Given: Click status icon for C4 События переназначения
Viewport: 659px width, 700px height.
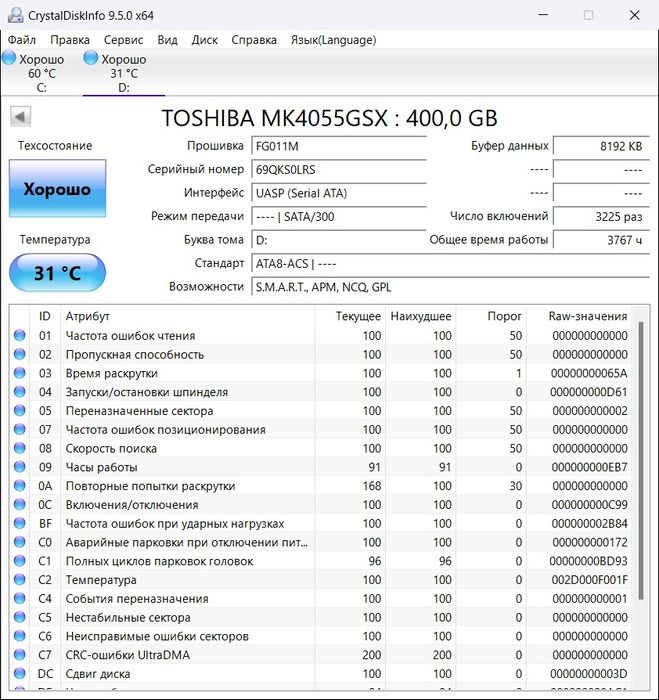Looking at the screenshot, I should (20, 598).
